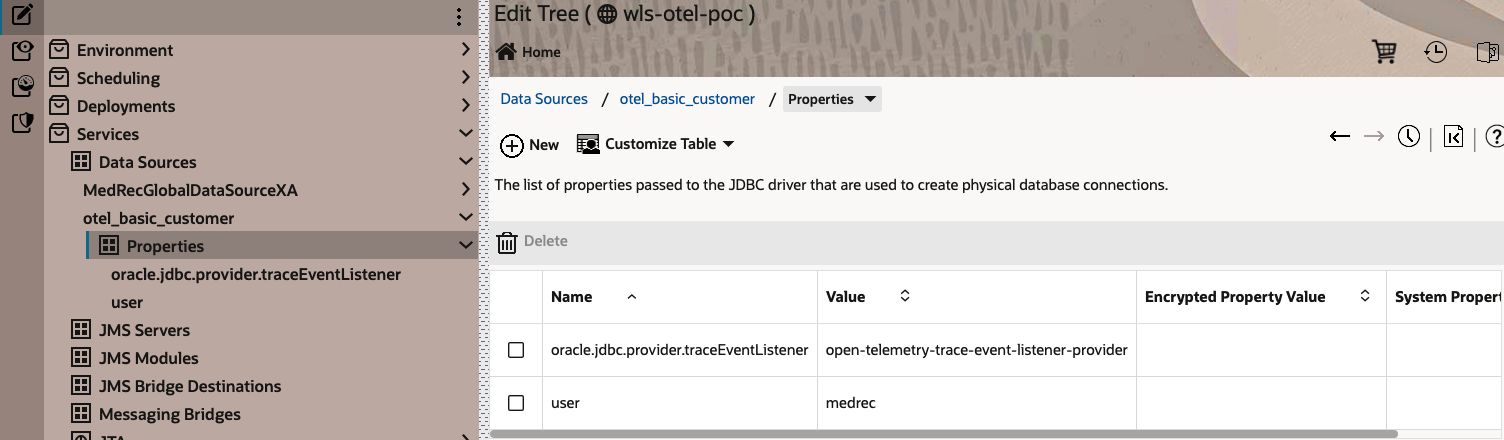Check the oracle.jdbc.provider.traceEventListener row checkbox
Image resolution: width=1504 pixels, height=440 pixels.
pyautogui.click(x=516, y=350)
